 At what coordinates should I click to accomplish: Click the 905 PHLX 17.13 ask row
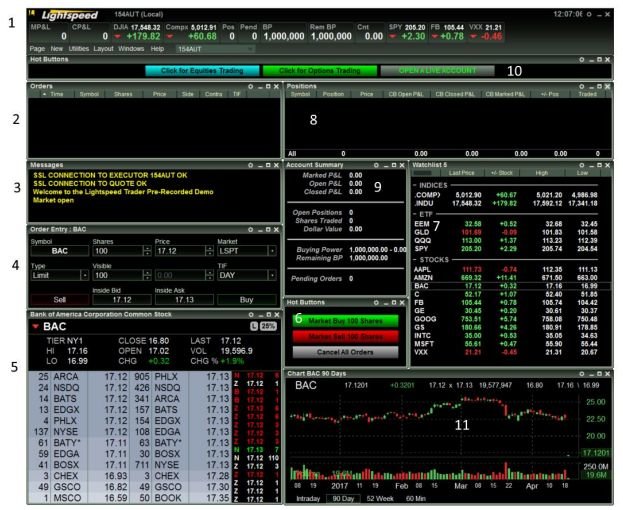pyautogui.click(x=181, y=377)
